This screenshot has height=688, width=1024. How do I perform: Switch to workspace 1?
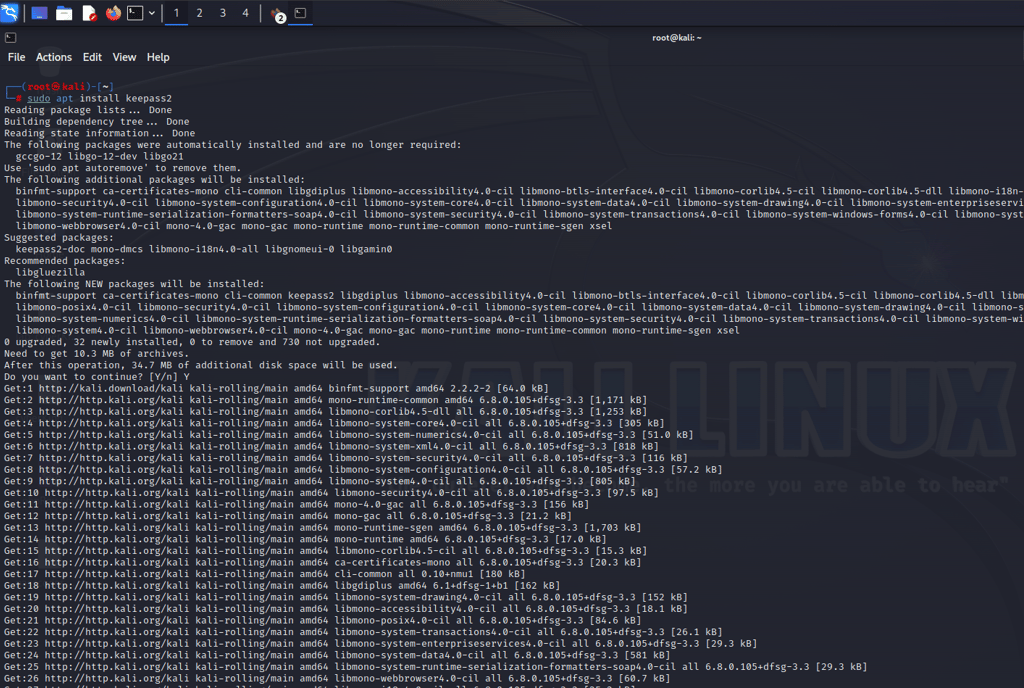[x=176, y=13]
